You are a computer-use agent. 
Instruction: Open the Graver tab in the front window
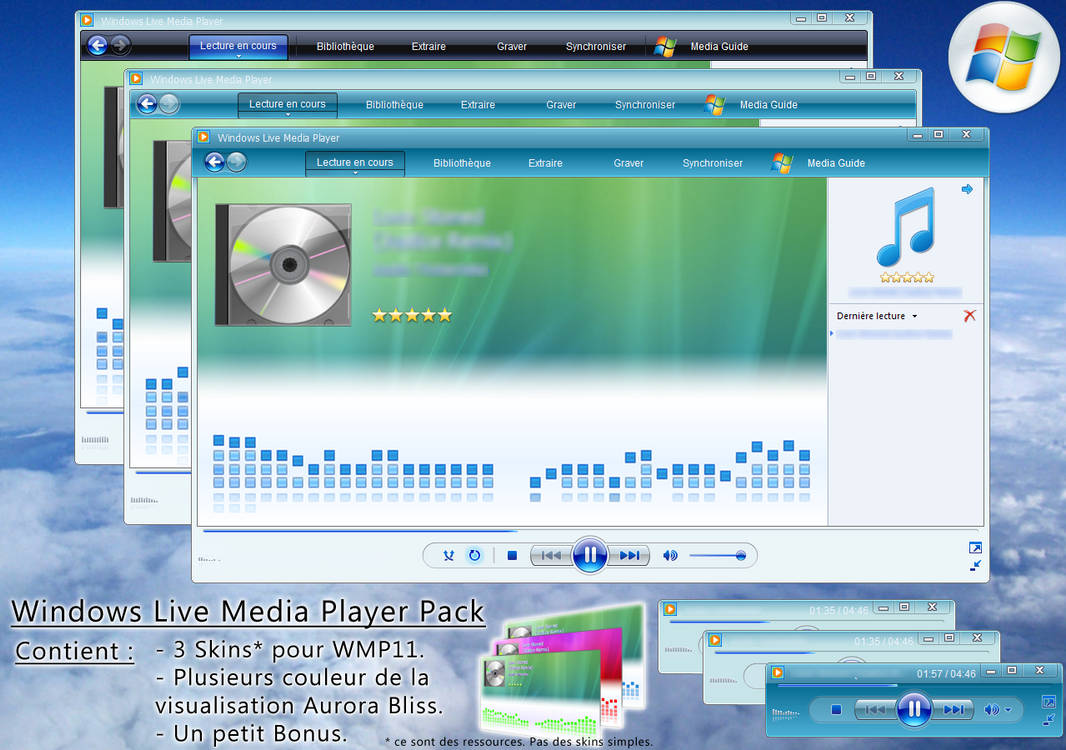tap(628, 163)
